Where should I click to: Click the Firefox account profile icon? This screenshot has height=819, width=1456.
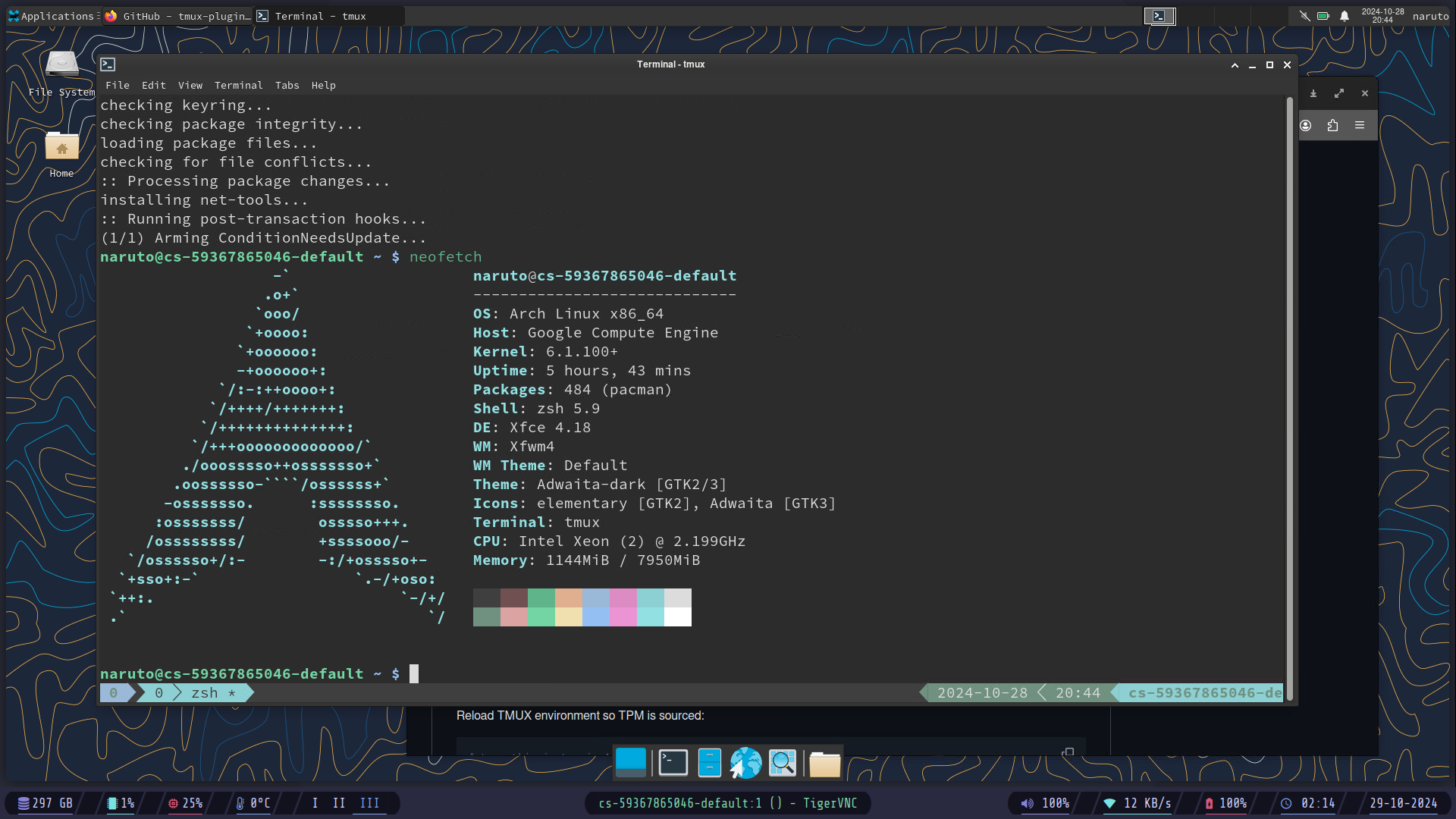1305,126
